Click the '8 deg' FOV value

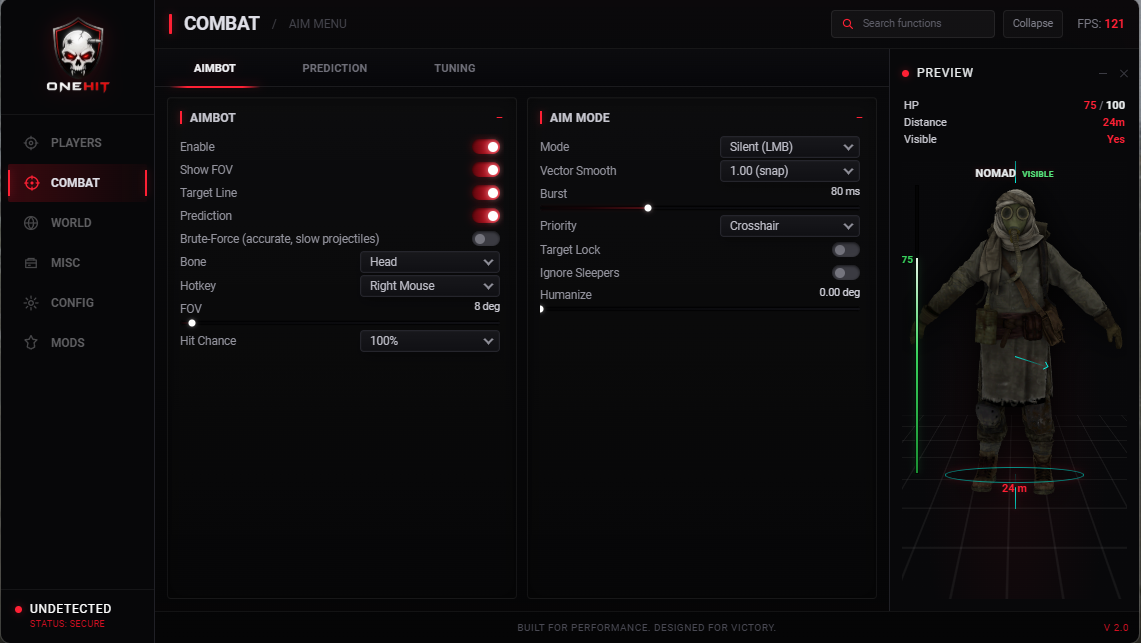[487, 306]
